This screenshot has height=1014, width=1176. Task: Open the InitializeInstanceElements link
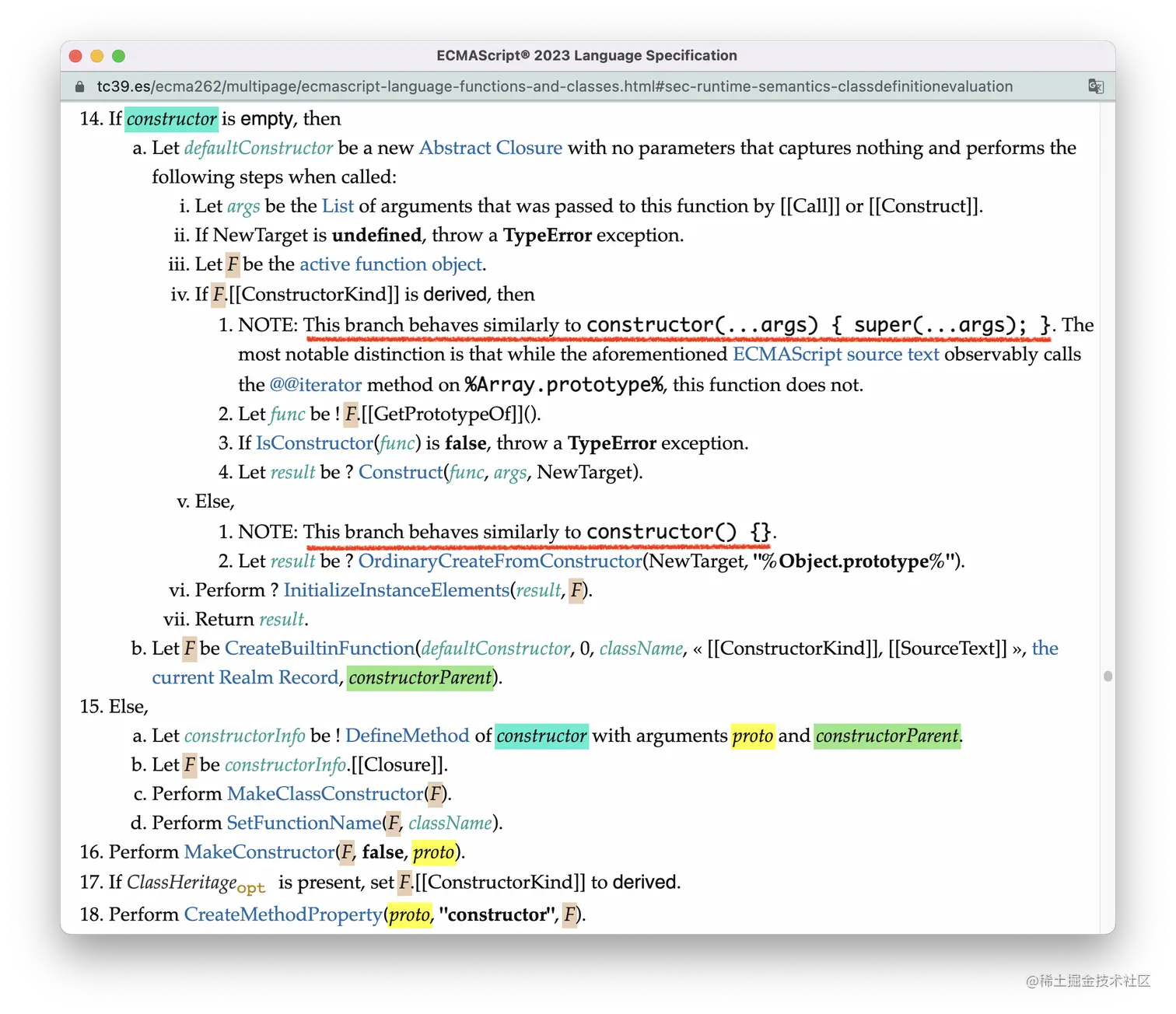point(396,590)
